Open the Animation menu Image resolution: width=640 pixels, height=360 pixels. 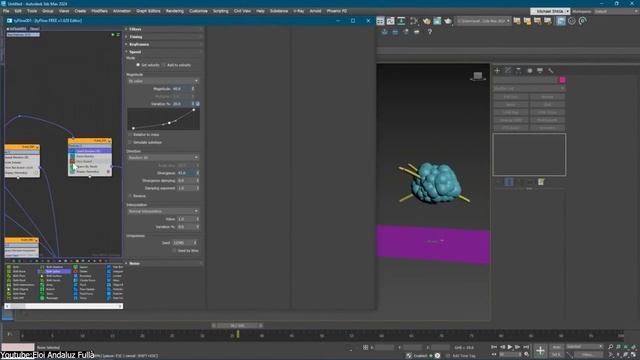122,11
